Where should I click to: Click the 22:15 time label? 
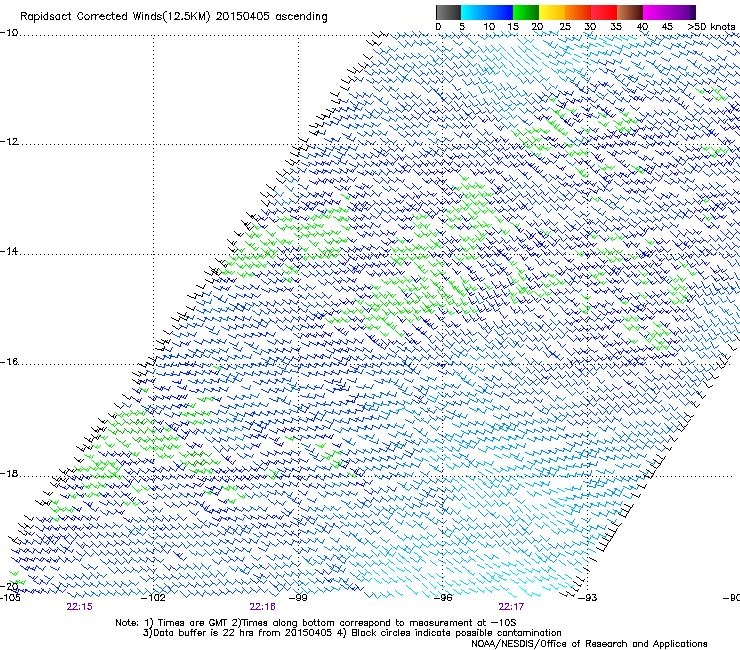[79, 607]
